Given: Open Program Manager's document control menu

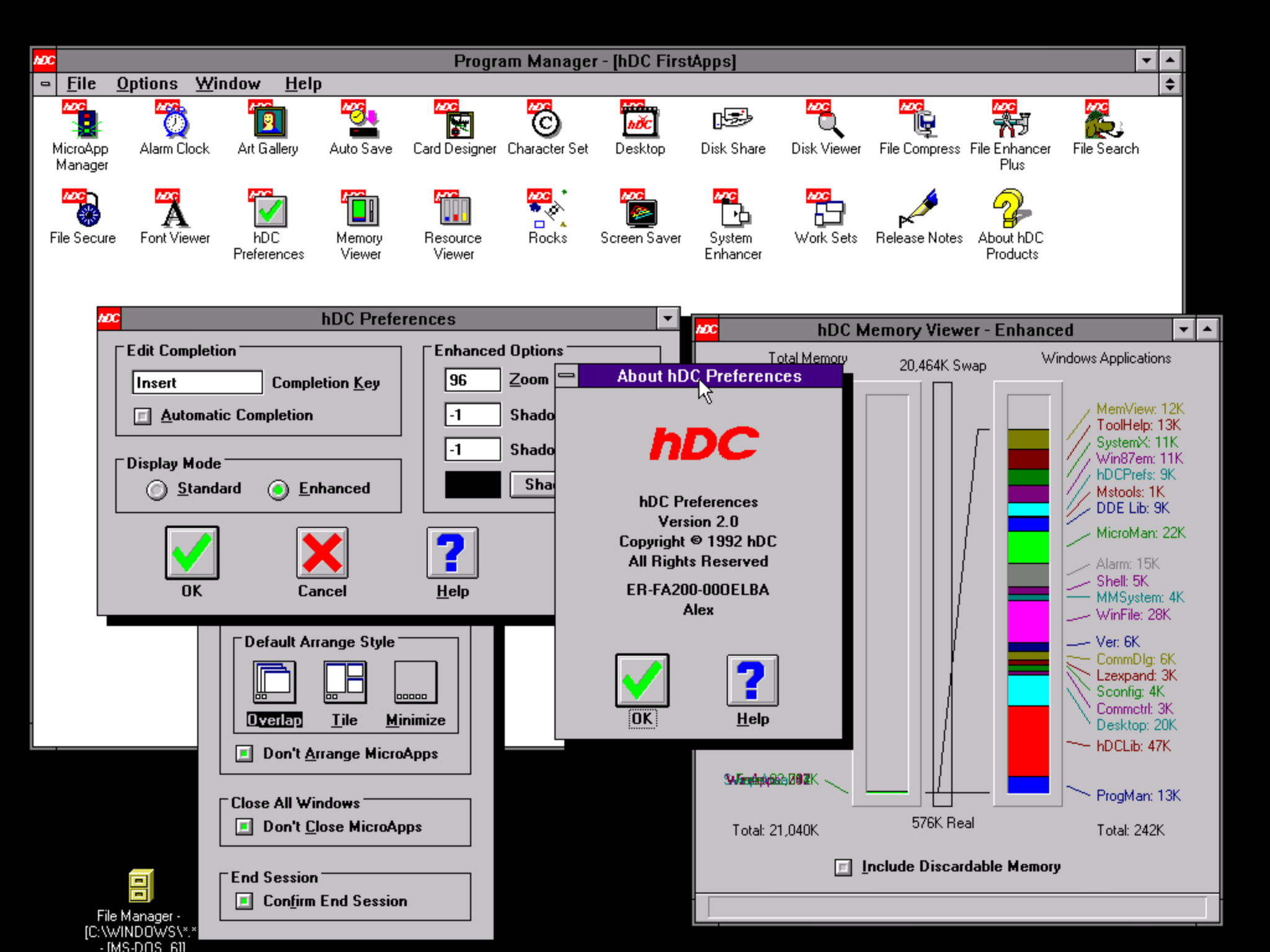Looking at the screenshot, I should 45,84.
